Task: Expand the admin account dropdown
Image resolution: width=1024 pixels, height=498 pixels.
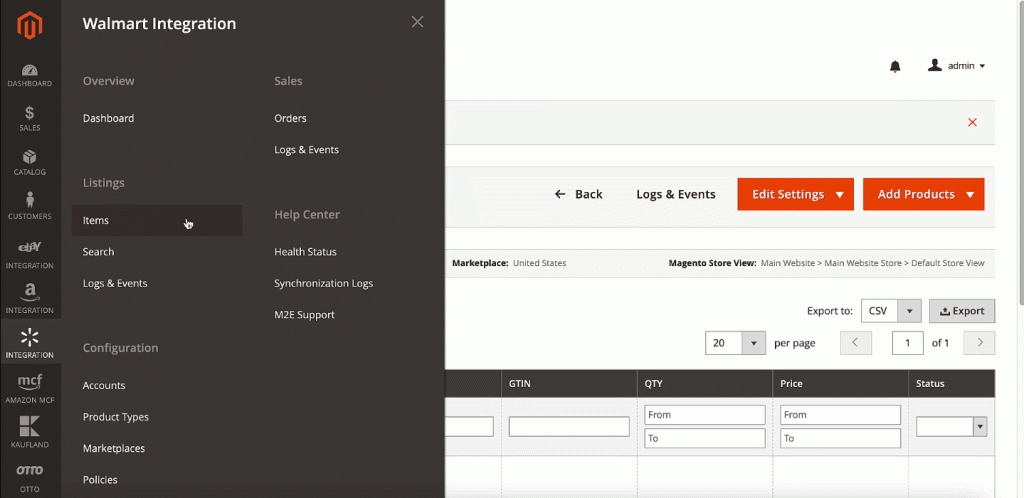Action: pos(957,66)
